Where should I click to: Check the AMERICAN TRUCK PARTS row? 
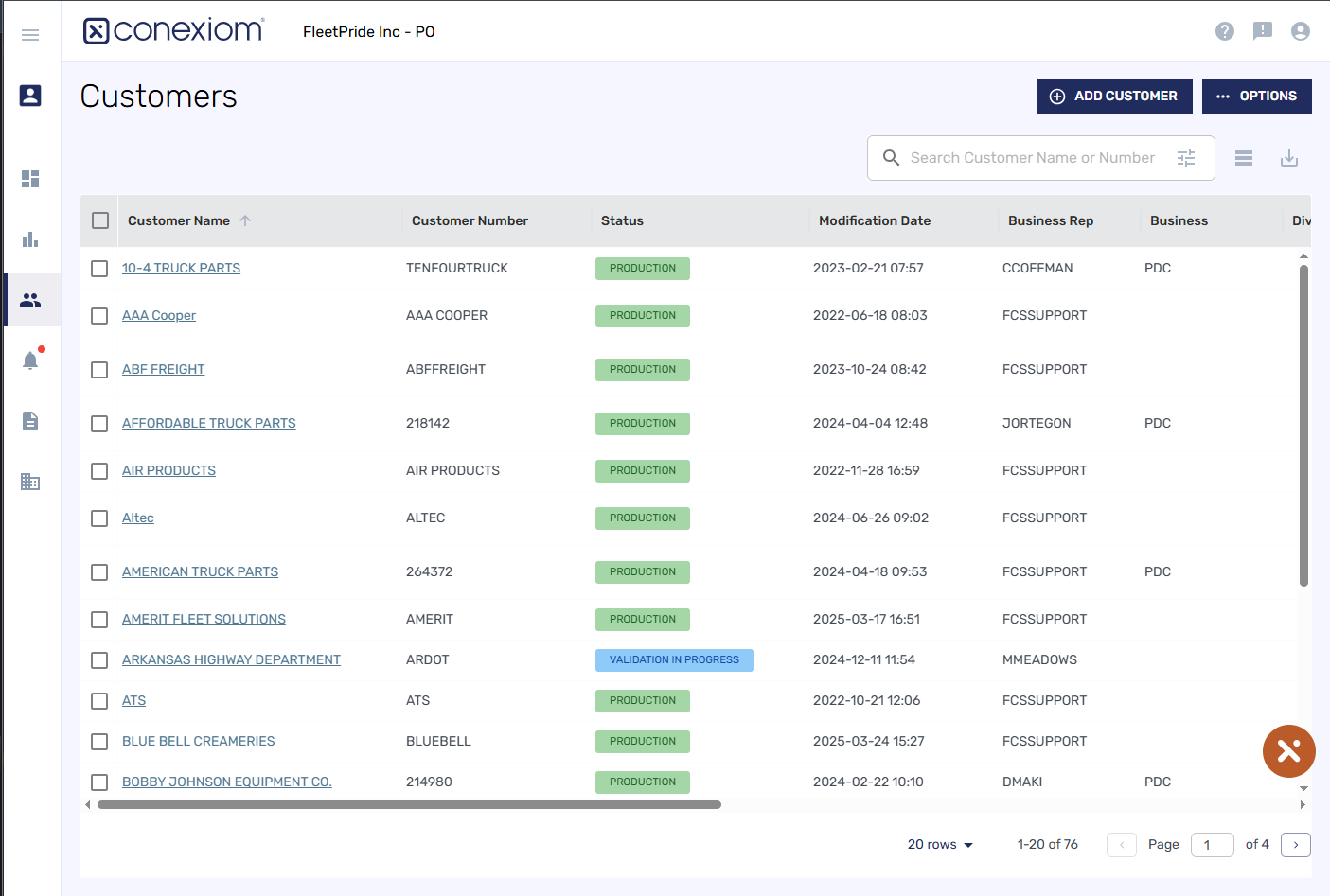99,572
